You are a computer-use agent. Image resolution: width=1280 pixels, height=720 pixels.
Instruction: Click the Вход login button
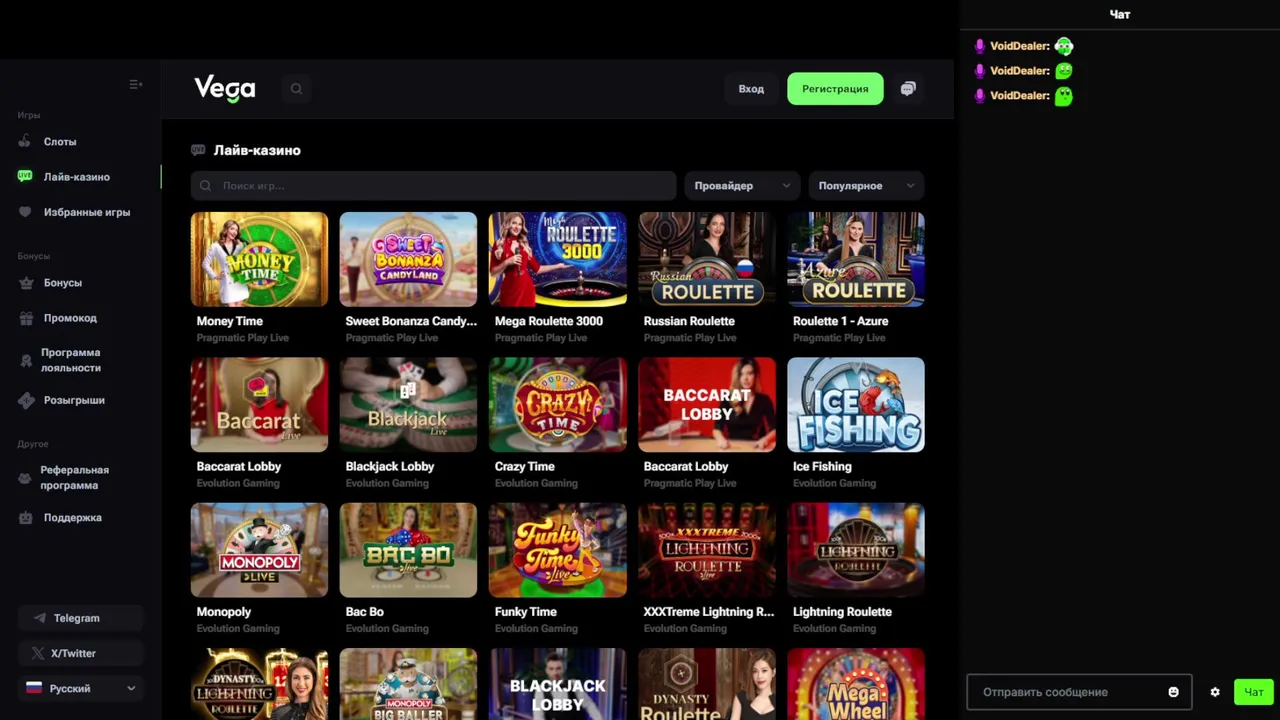coord(751,89)
